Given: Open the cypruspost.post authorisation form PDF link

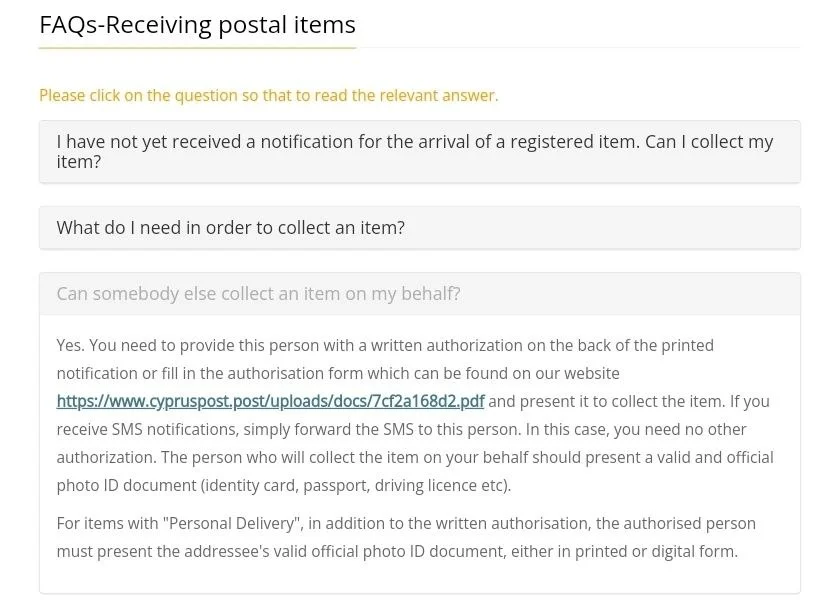Looking at the screenshot, I should 270,402.
